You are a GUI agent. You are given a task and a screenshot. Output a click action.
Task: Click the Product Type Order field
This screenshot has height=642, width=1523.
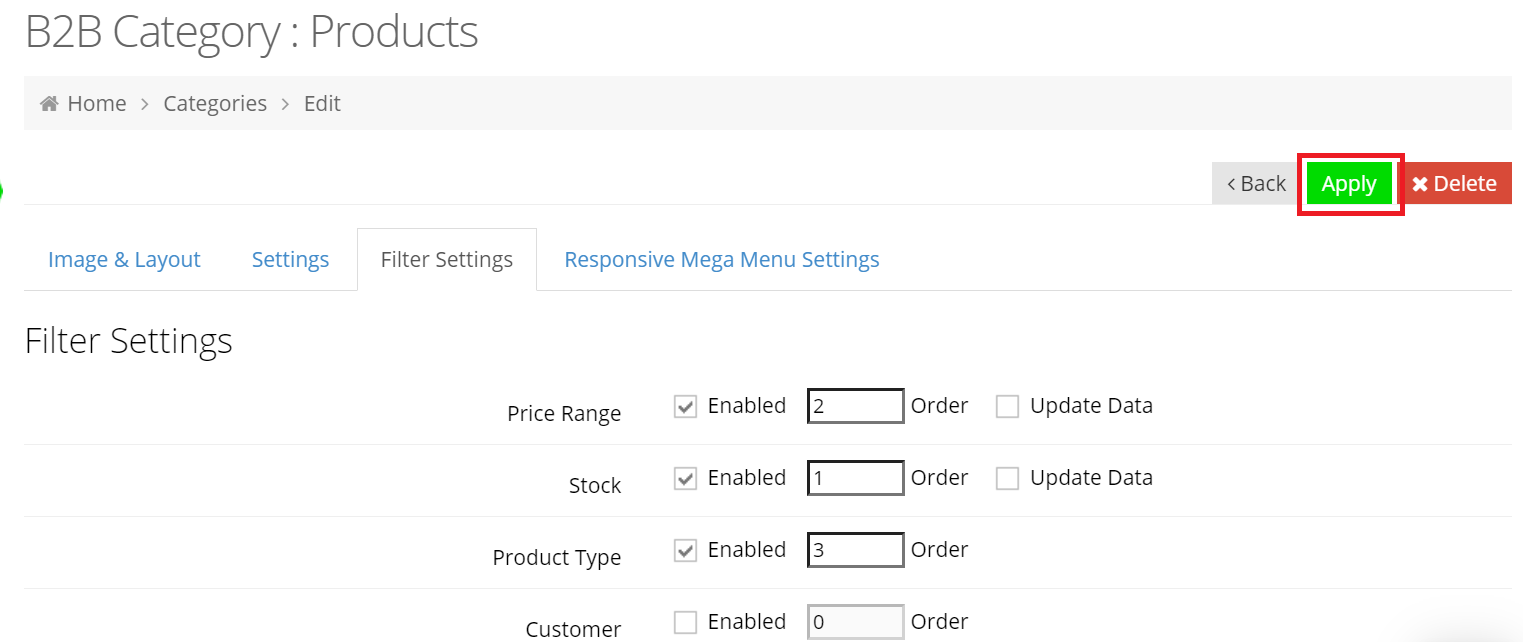(855, 549)
